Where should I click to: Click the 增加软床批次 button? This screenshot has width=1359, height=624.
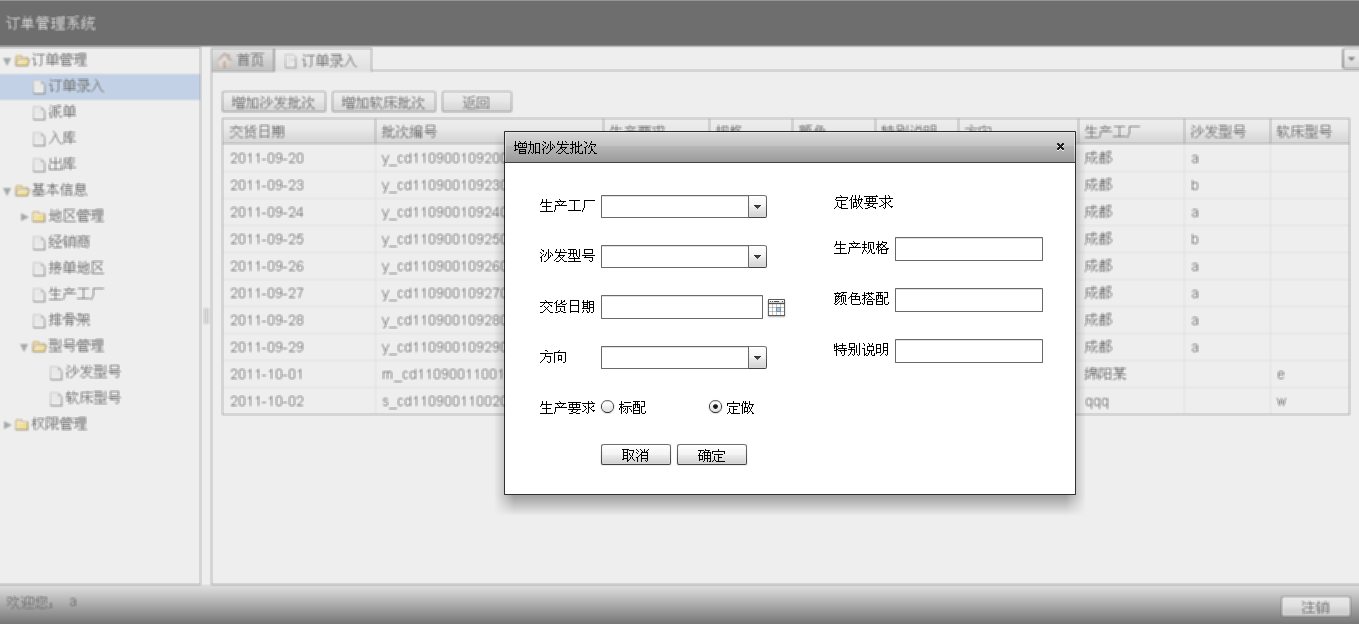[x=384, y=102]
